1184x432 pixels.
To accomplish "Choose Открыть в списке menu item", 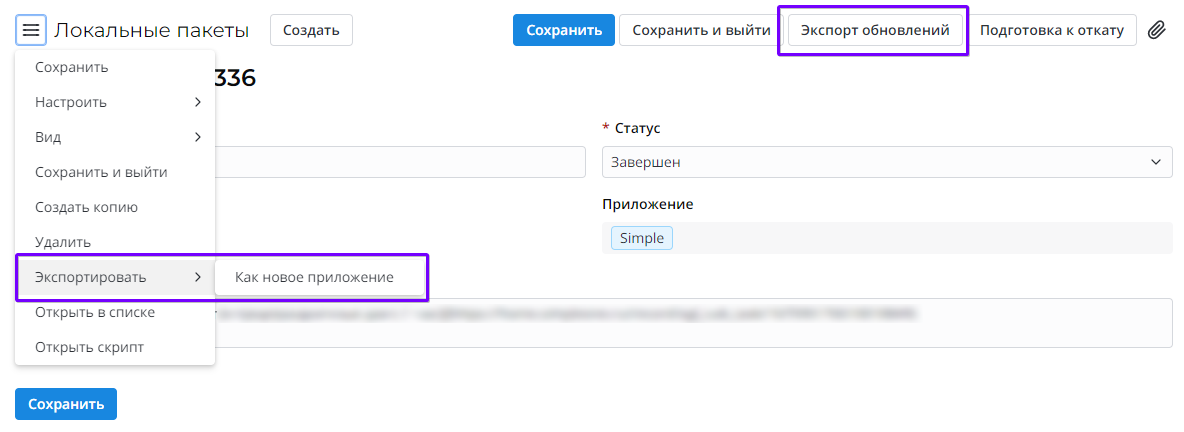I will point(95,312).
